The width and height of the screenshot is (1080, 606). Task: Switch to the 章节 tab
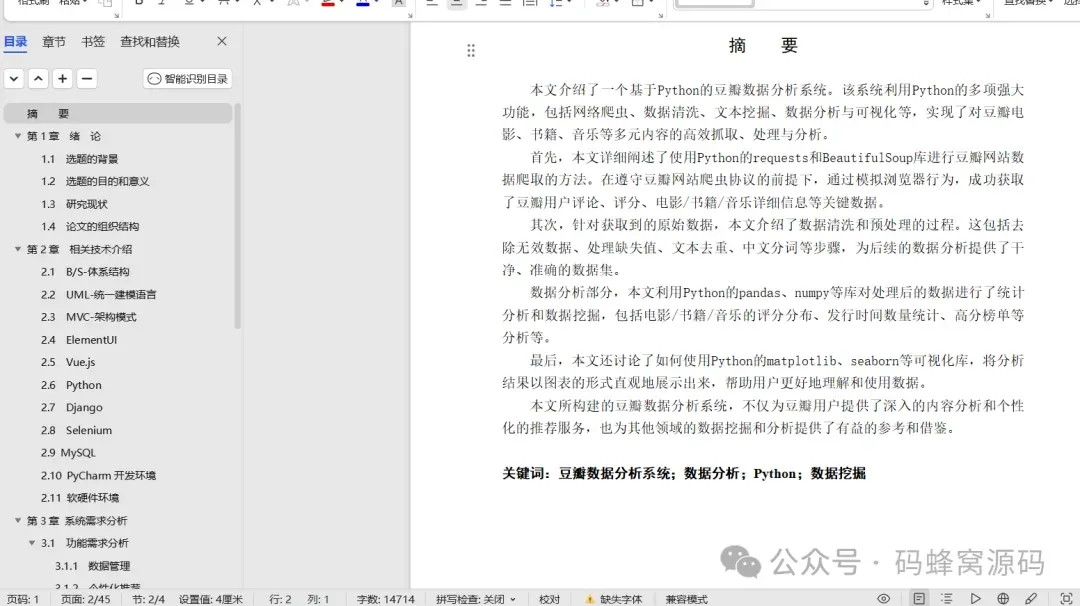tap(54, 41)
